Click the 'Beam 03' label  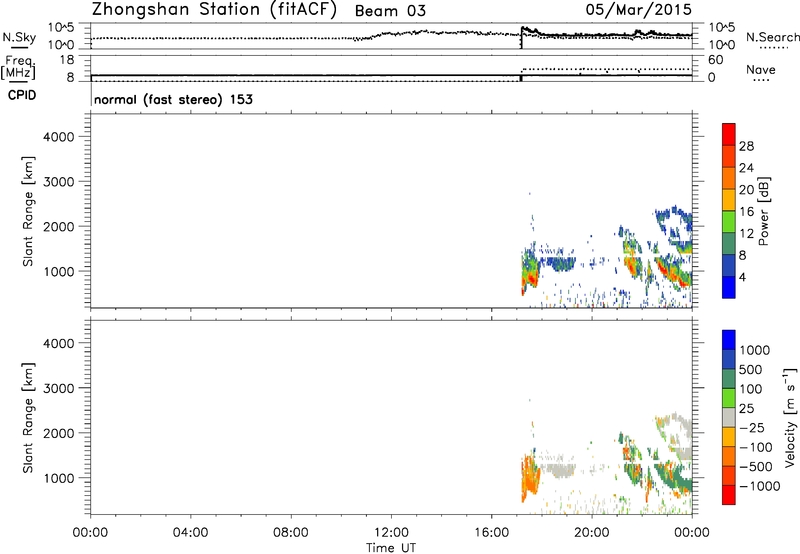click(390, 11)
